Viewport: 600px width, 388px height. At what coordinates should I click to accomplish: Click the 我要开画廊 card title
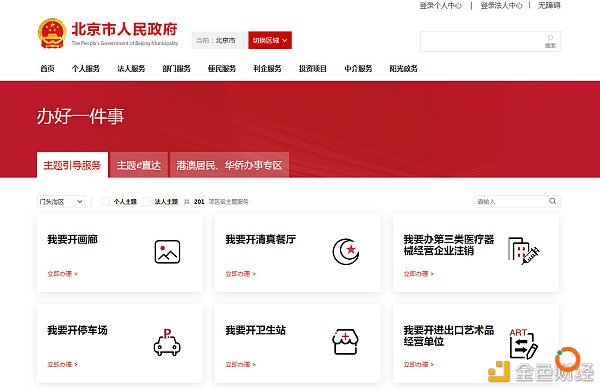pos(72,240)
